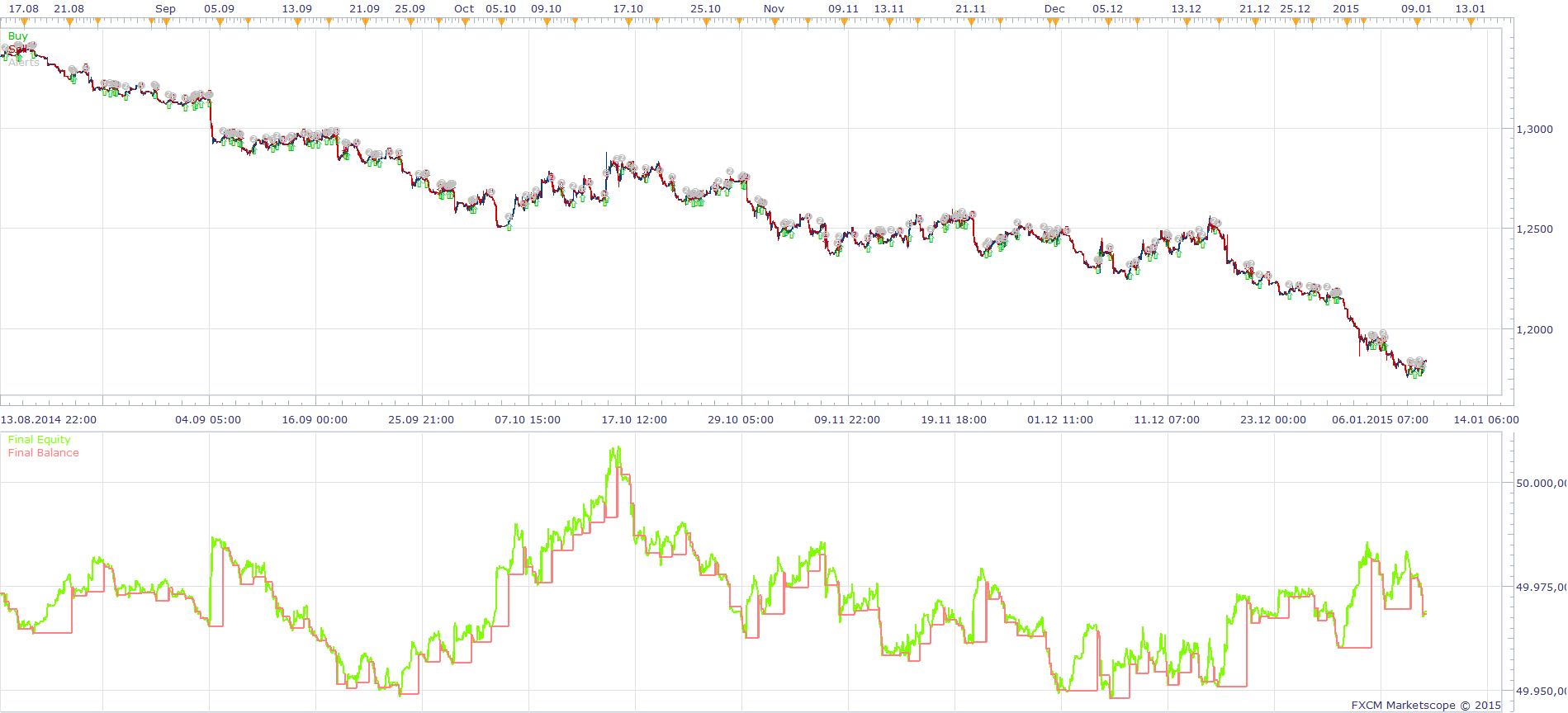Screen dimensions: 1568x713
Task: Click the 09.01 top axis date
Action: point(1417,9)
